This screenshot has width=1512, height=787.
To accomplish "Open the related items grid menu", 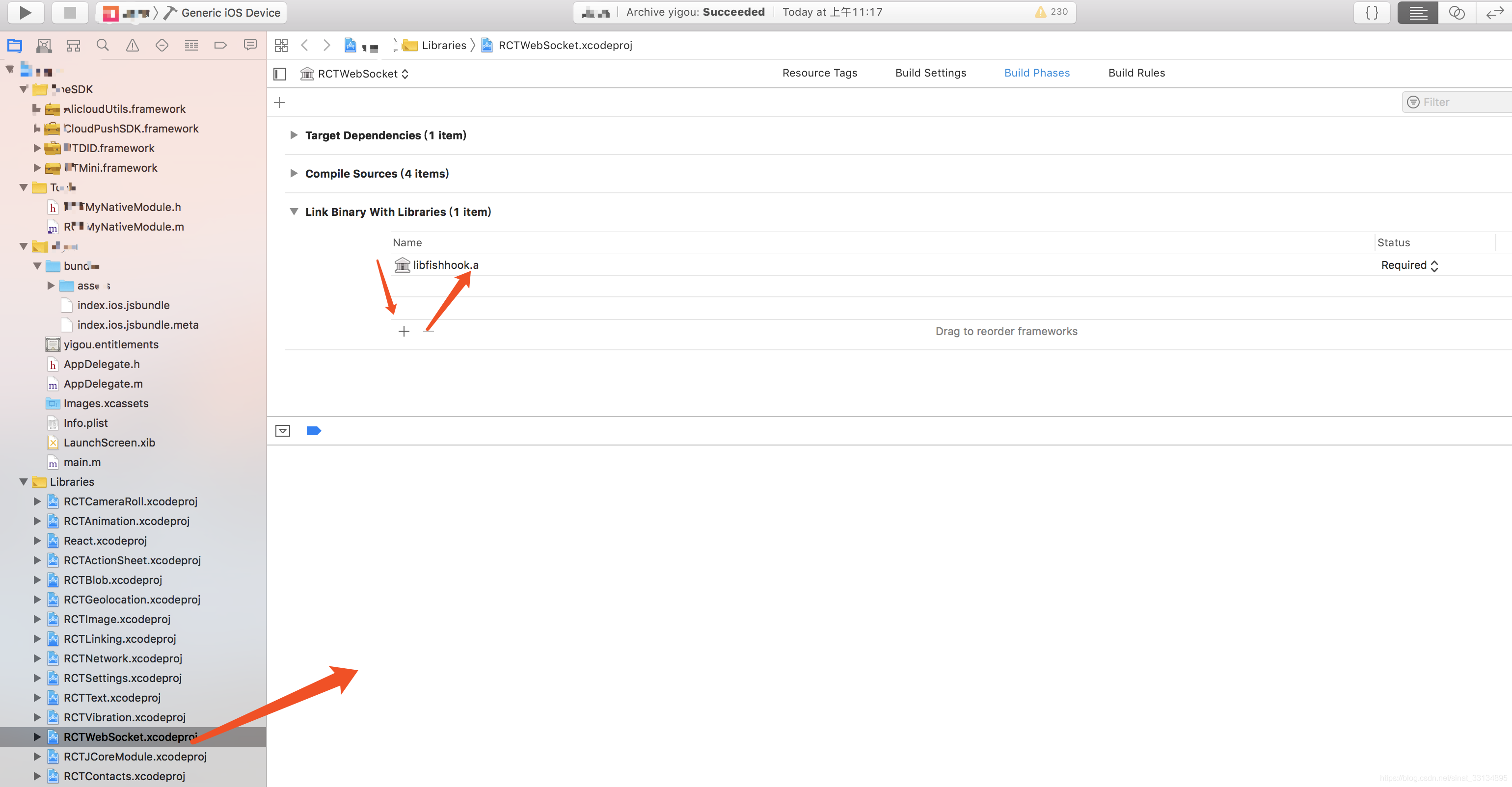I will tap(281, 45).
